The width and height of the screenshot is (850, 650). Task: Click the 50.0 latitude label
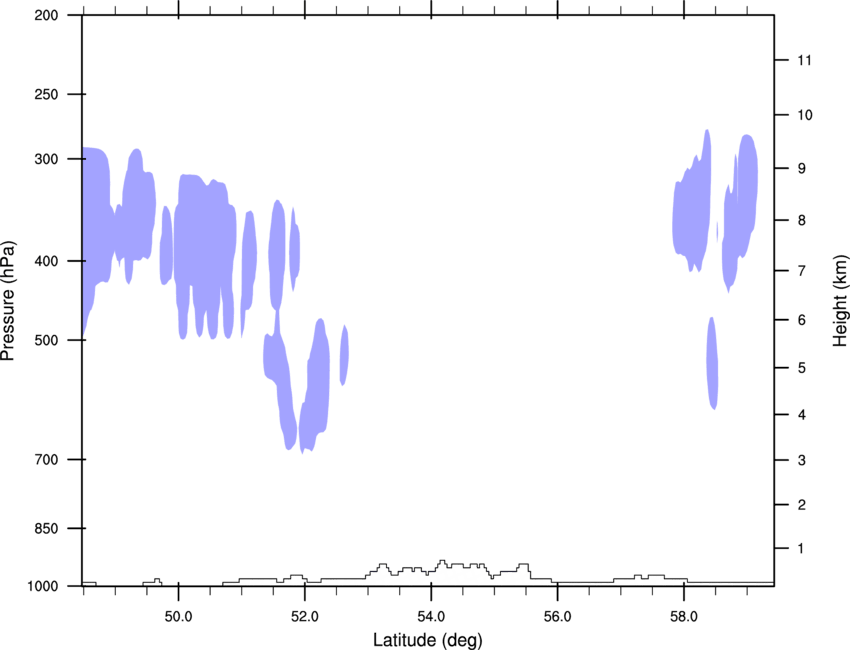[x=178, y=617]
